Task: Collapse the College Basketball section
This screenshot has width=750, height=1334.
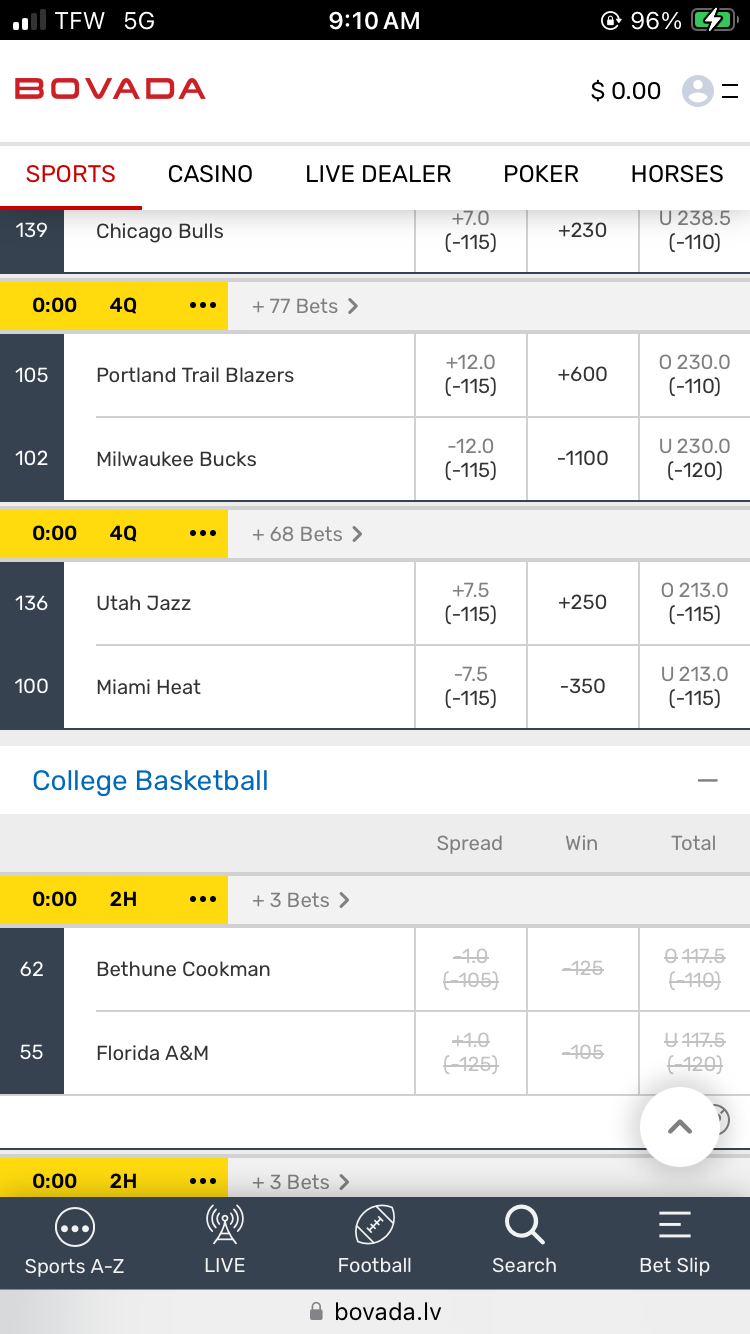Action: pyautogui.click(x=708, y=781)
